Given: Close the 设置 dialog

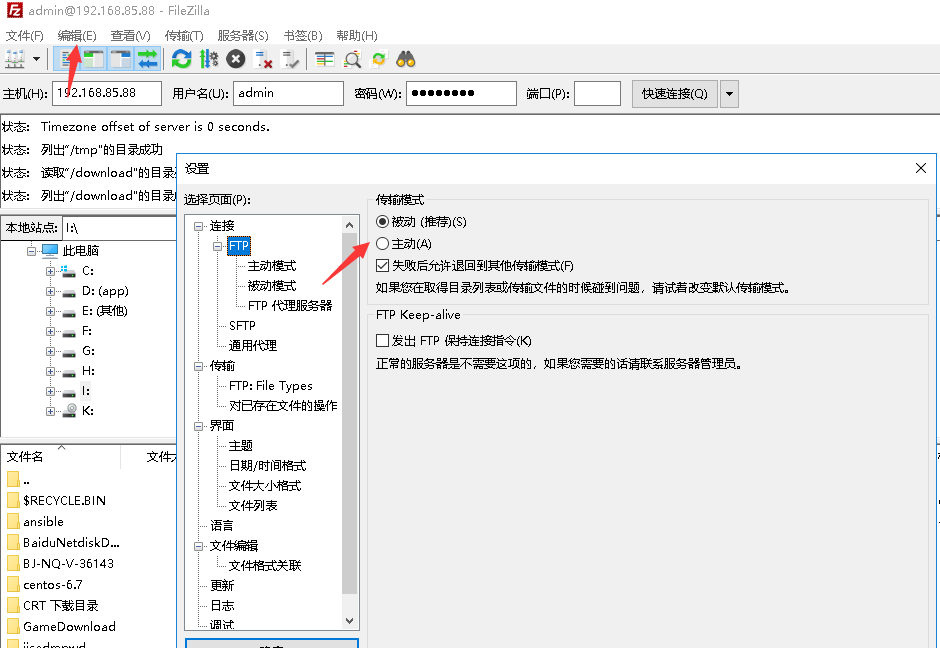Looking at the screenshot, I should pyautogui.click(x=921, y=168).
